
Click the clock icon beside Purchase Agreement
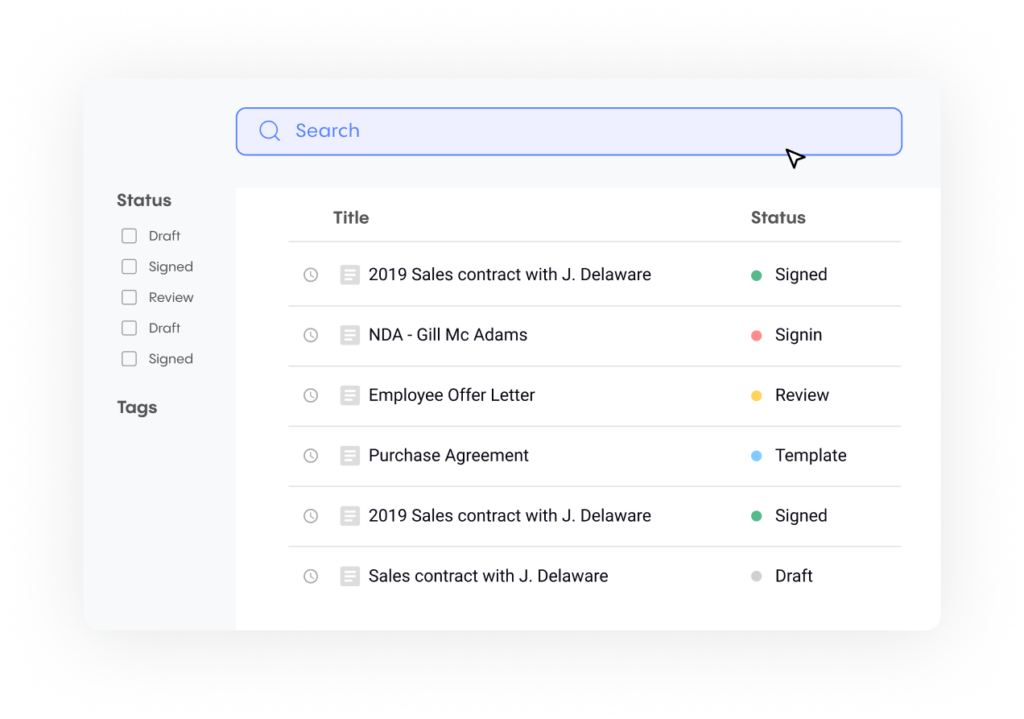311,455
